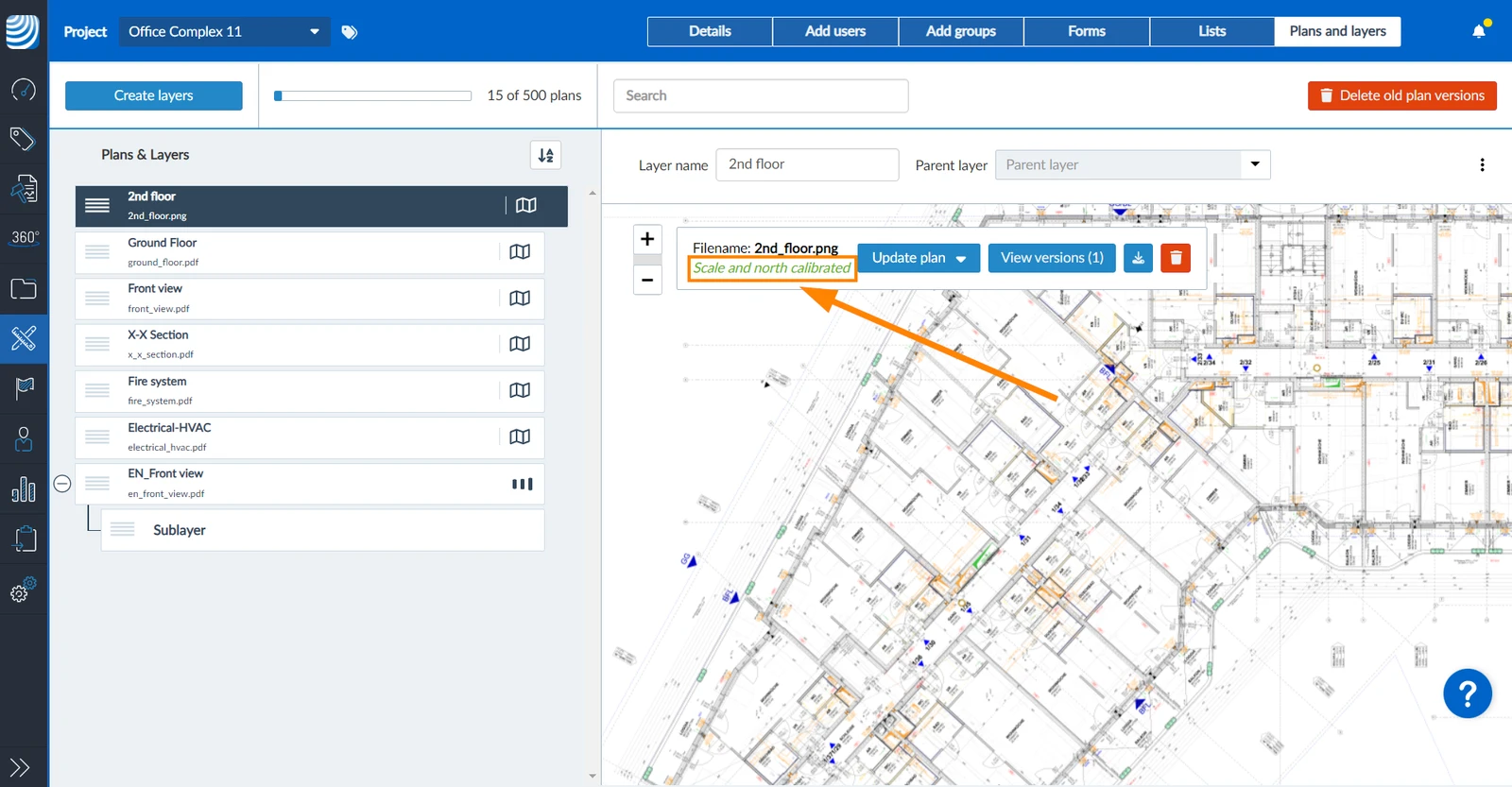Click the Create layers button
The width and height of the screenshot is (1512, 787).
point(154,95)
